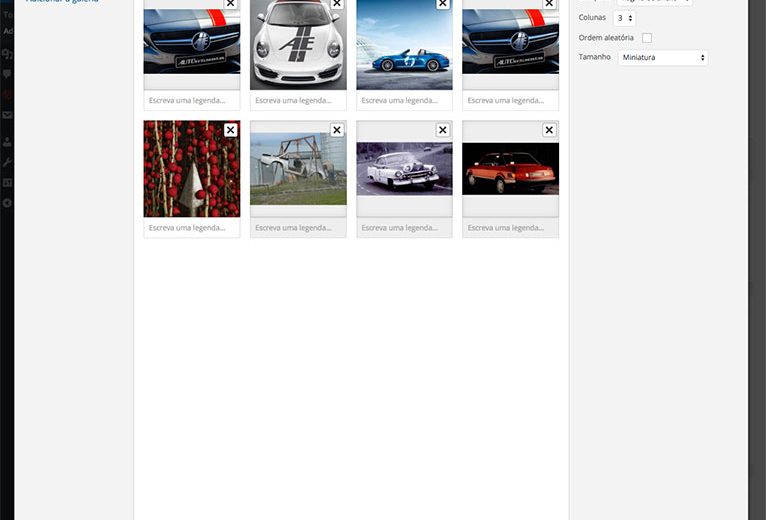Click caption field under white Porsche image
This screenshot has height=520, width=766.
point(298,101)
